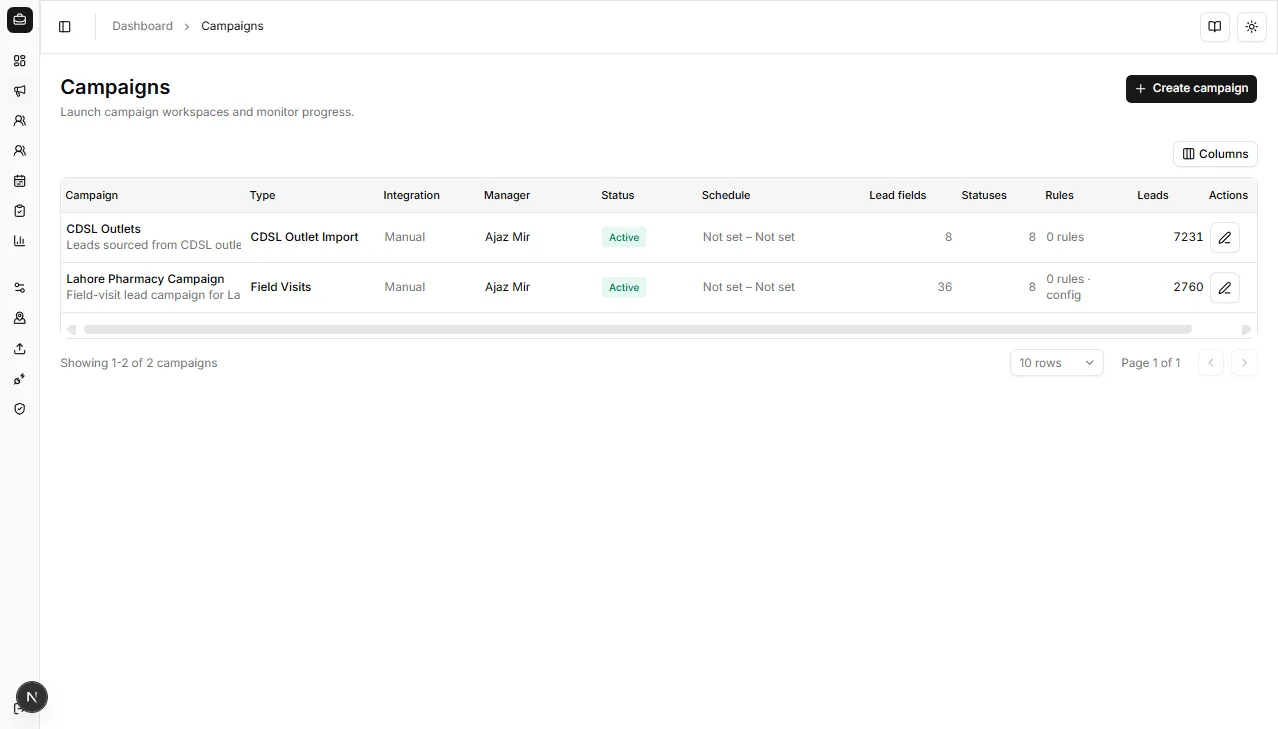Image resolution: width=1278 pixels, height=729 pixels.
Task: Open the upload arrow sidebar icon
Action: point(19,348)
